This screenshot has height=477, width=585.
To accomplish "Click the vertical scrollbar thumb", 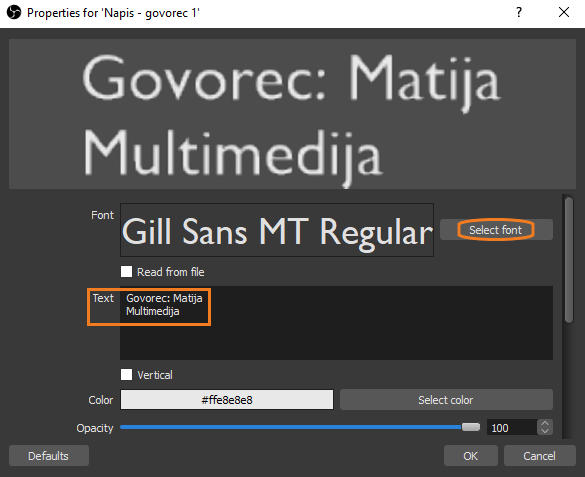I will [569, 260].
